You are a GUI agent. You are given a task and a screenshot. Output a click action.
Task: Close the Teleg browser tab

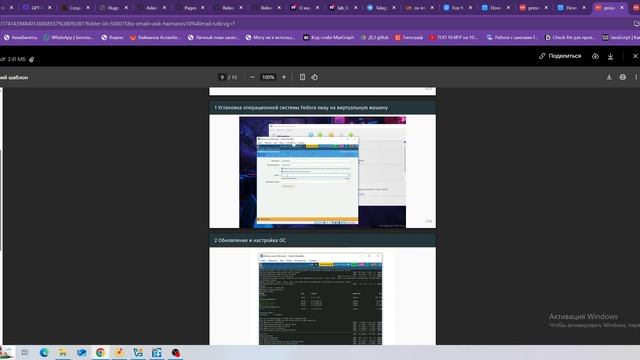coord(394,8)
